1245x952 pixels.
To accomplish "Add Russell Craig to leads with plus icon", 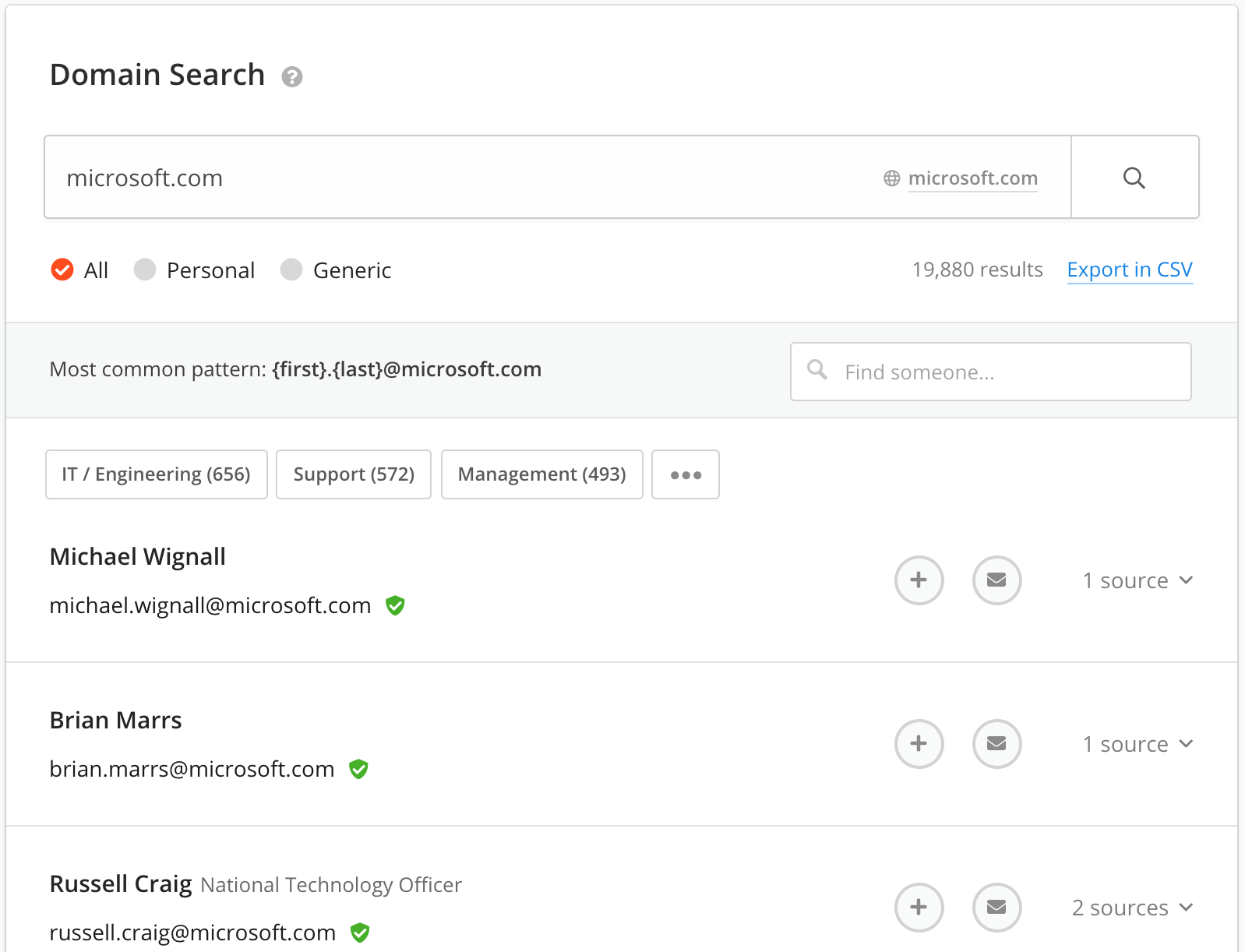I will (919, 908).
